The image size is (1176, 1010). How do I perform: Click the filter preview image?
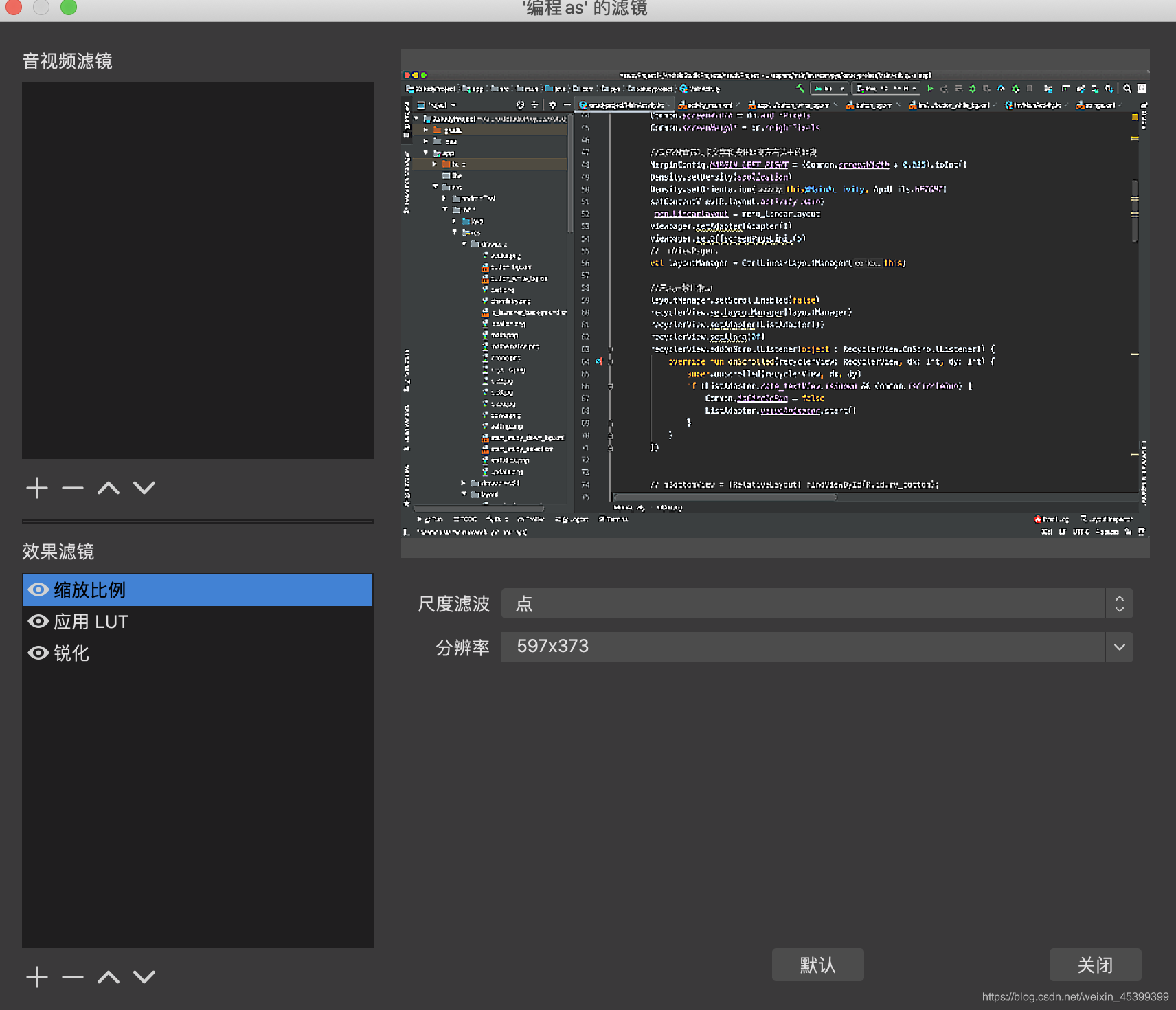click(x=775, y=303)
